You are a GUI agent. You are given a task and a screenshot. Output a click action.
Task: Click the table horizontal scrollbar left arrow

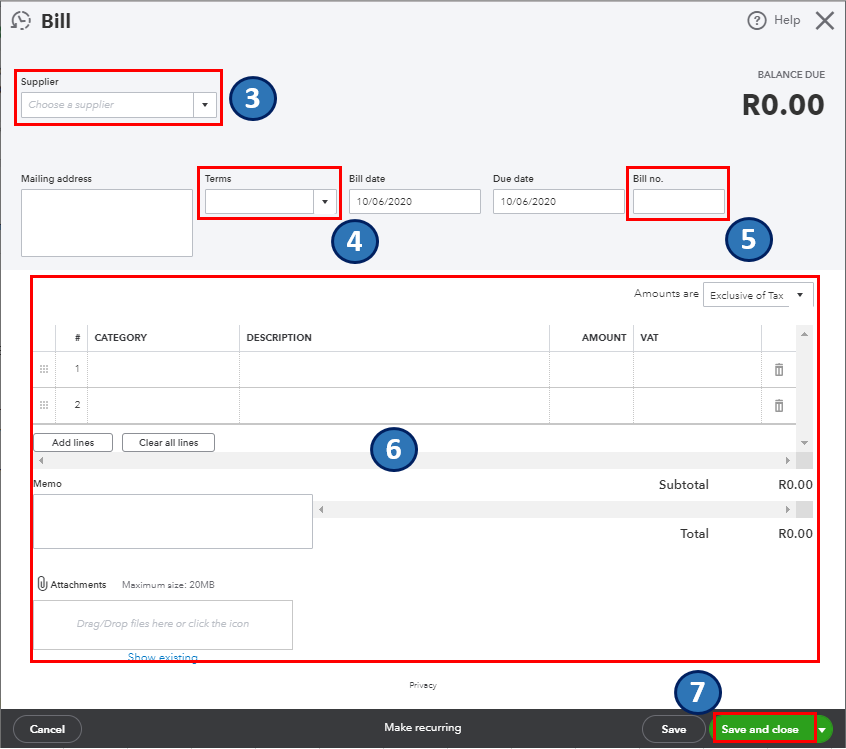click(x=41, y=460)
